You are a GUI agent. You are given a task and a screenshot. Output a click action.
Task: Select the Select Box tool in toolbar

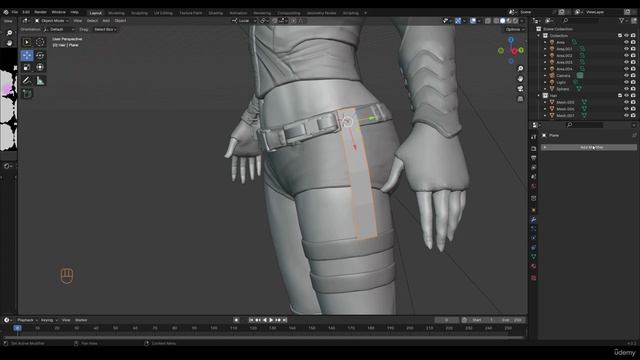coord(27,42)
